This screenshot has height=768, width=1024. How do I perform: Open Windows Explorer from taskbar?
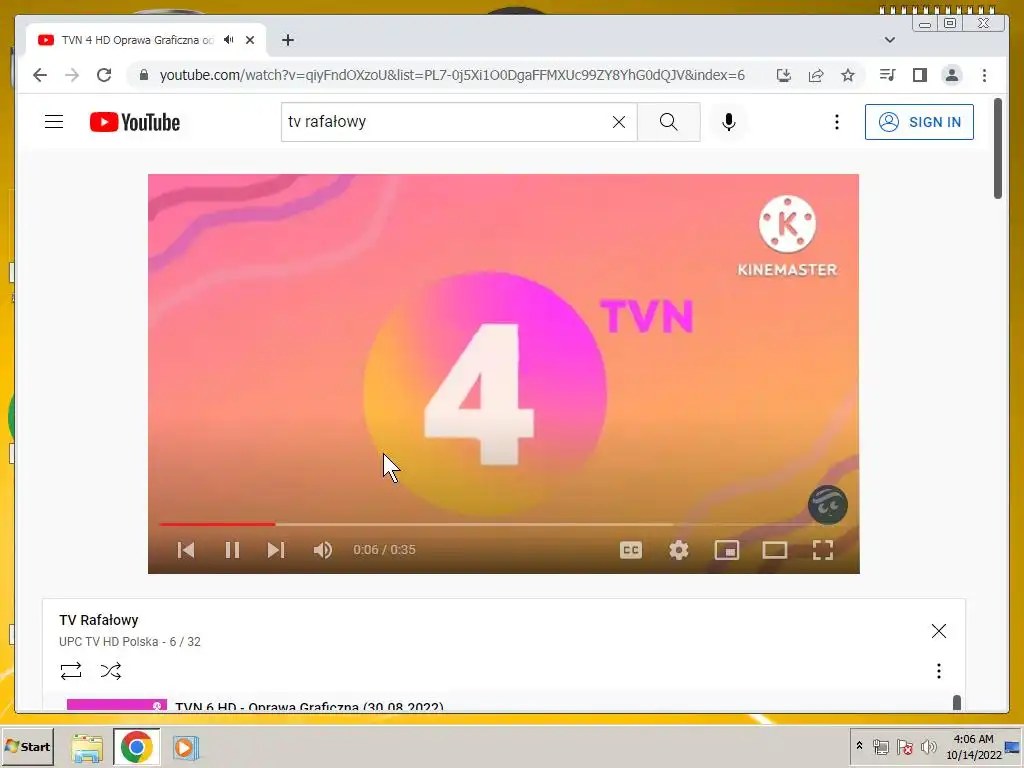pos(87,747)
